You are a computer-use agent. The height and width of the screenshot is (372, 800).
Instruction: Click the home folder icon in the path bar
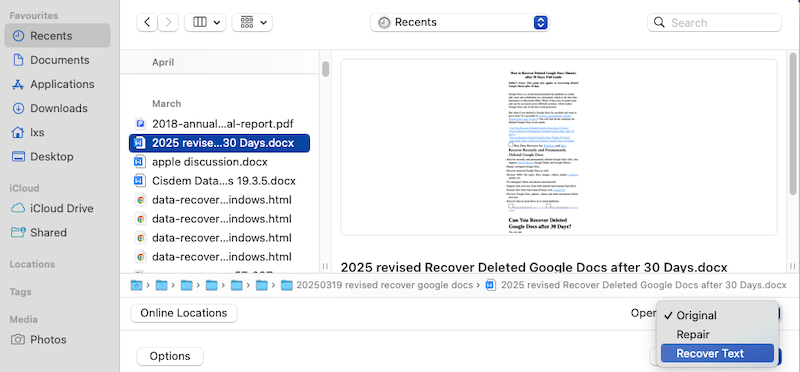tap(136, 285)
